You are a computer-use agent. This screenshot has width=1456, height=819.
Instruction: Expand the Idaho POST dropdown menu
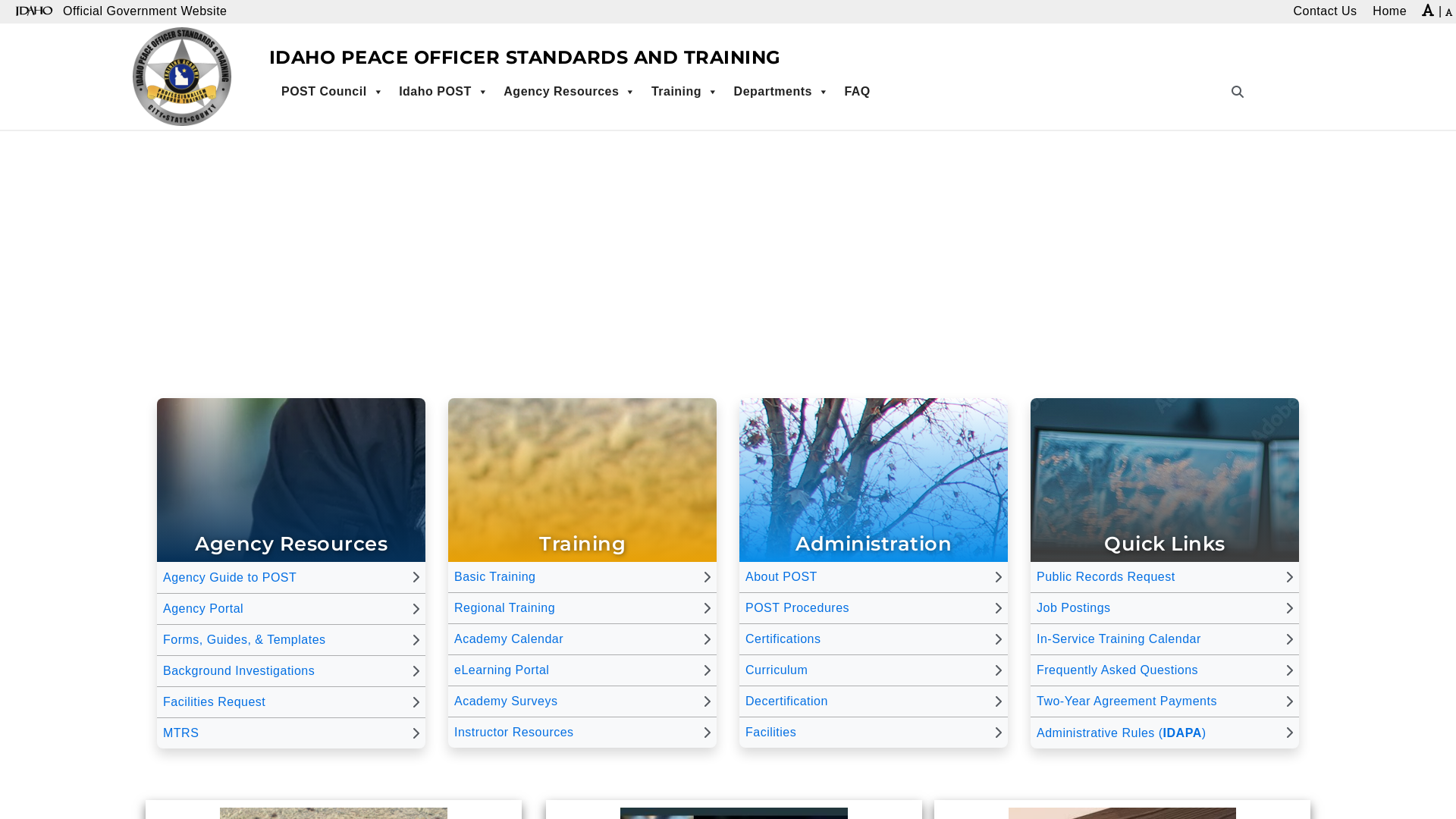pyautogui.click(x=443, y=92)
